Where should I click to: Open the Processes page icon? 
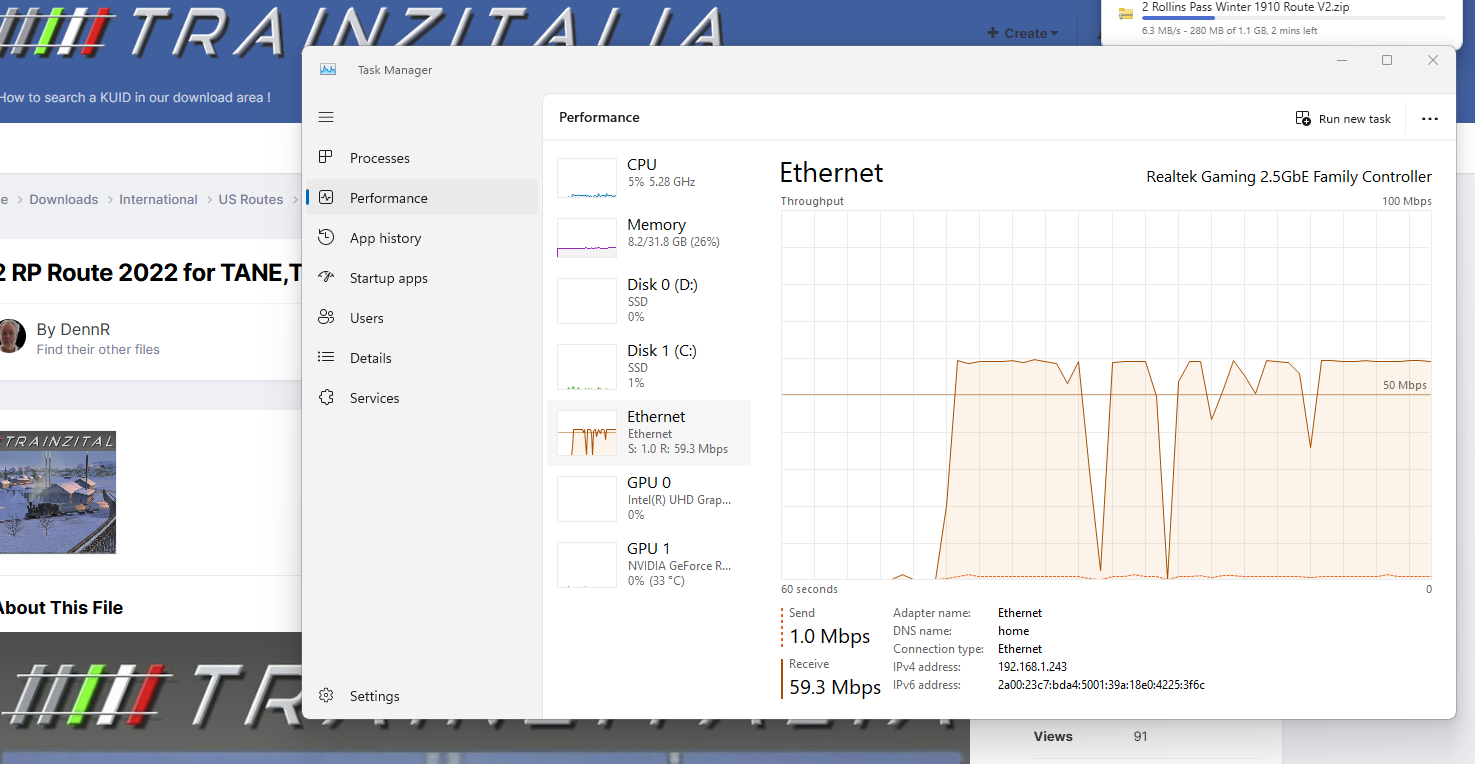point(326,157)
